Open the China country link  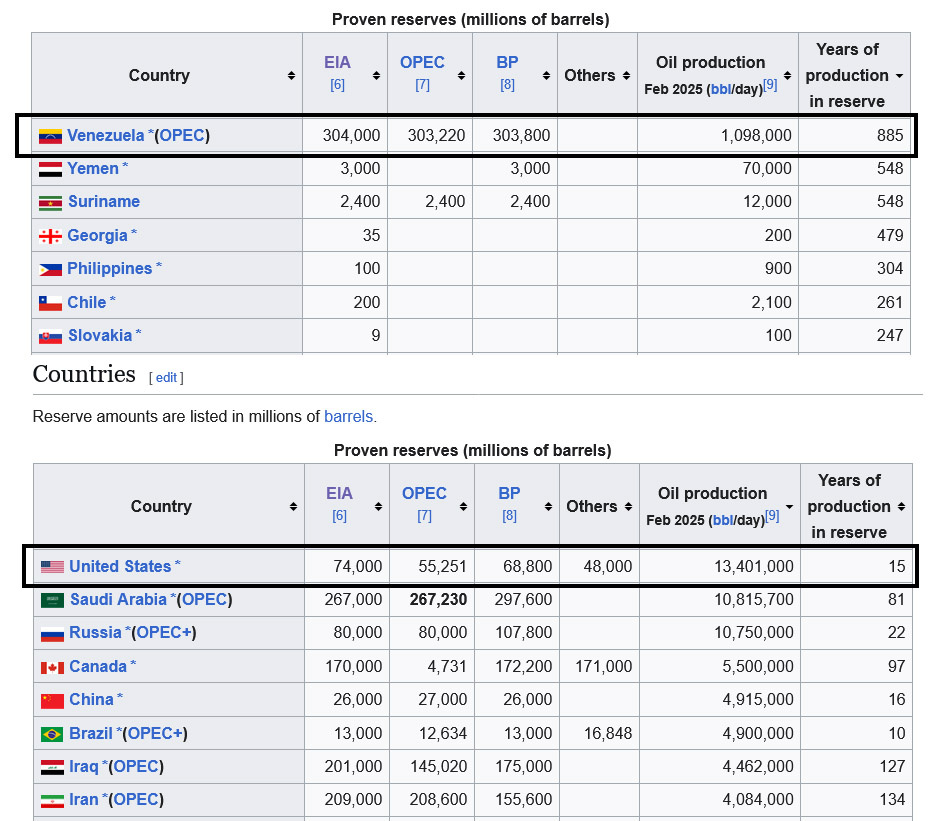[x=91, y=700]
